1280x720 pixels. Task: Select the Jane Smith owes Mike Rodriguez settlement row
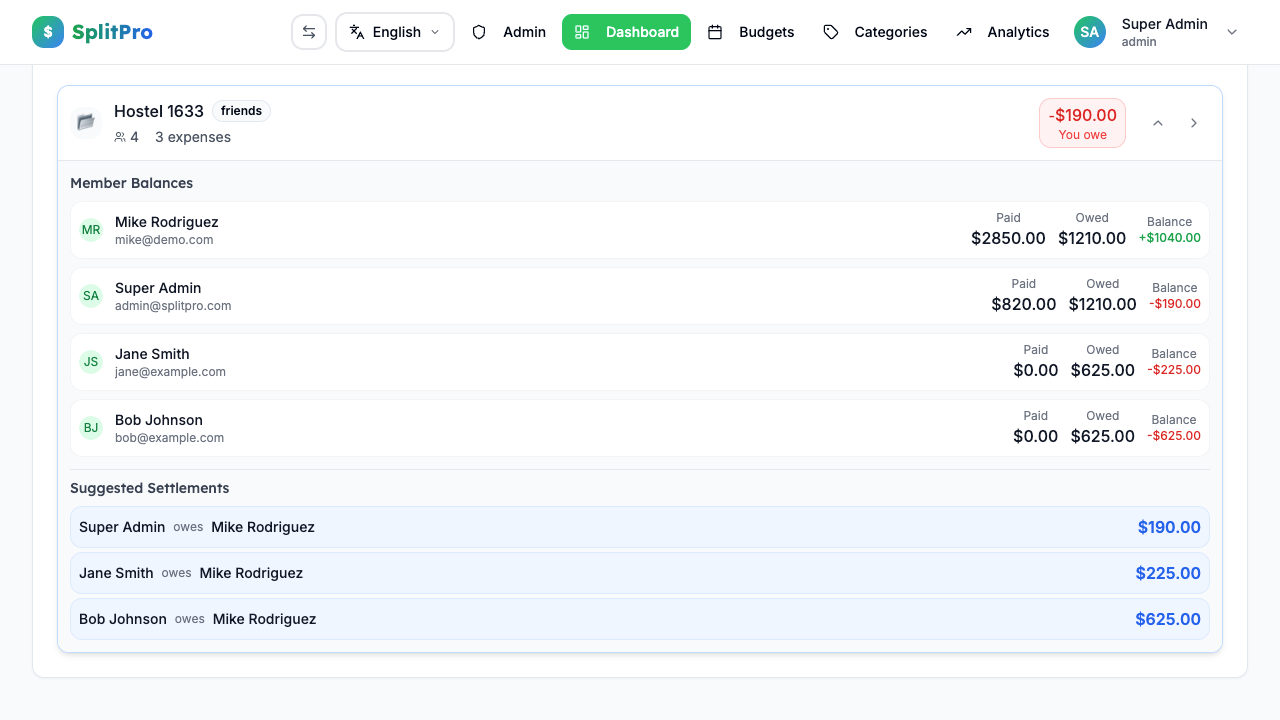tap(640, 573)
